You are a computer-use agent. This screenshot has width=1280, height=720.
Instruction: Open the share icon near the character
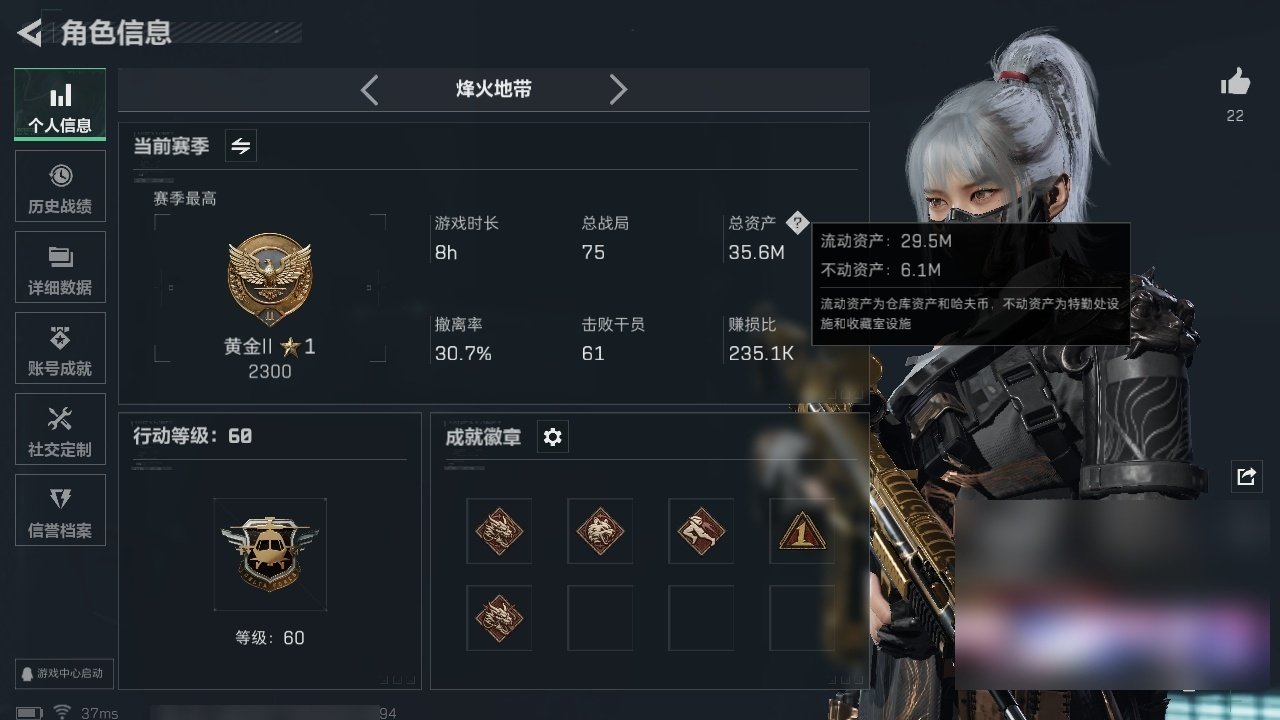pos(1246,477)
